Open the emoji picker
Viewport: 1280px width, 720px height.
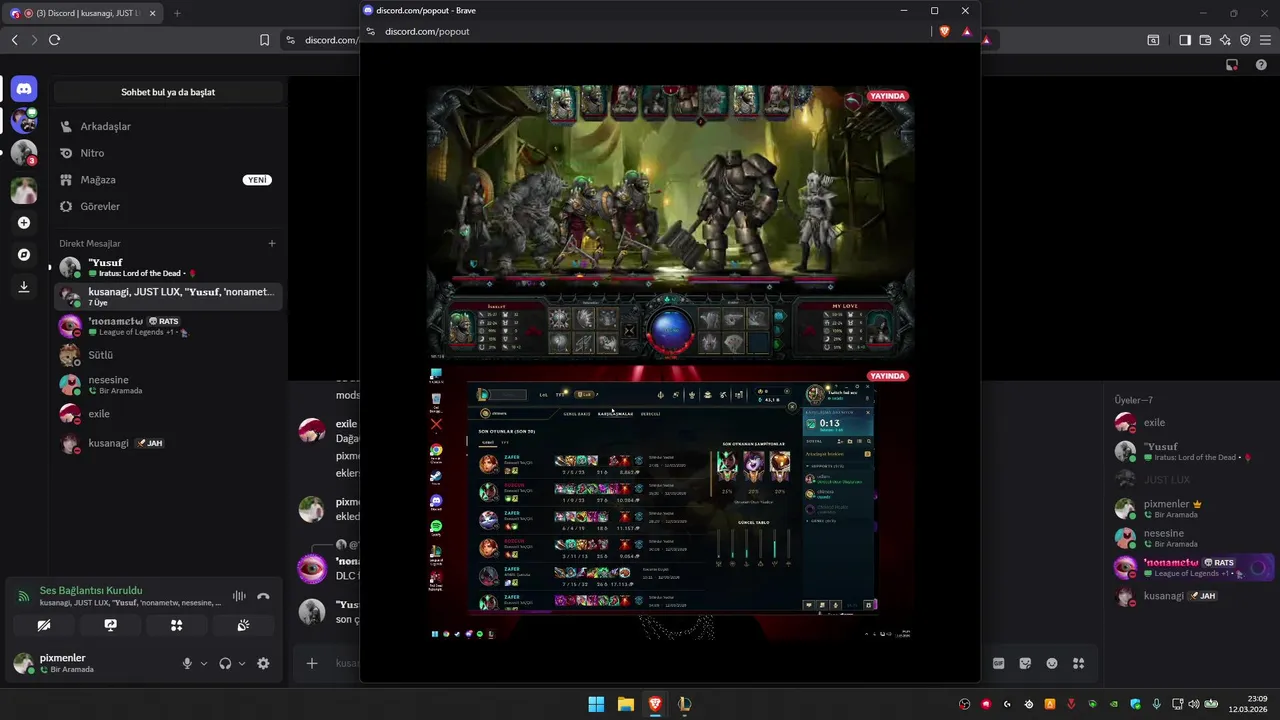click(1052, 663)
